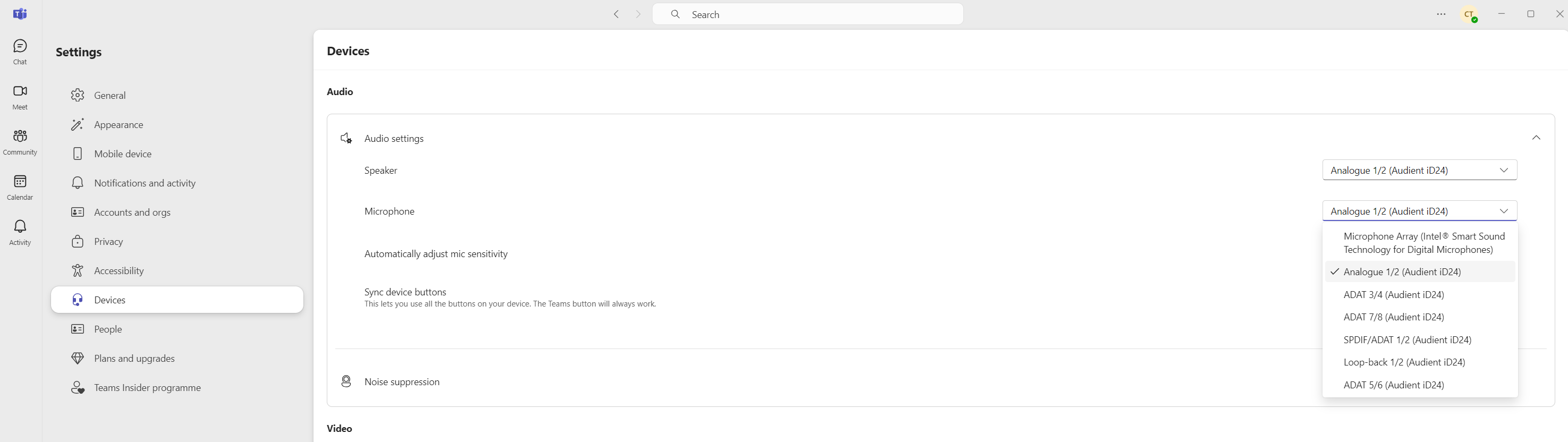Click the Audio settings speaker icon

(x=346, y=138)
